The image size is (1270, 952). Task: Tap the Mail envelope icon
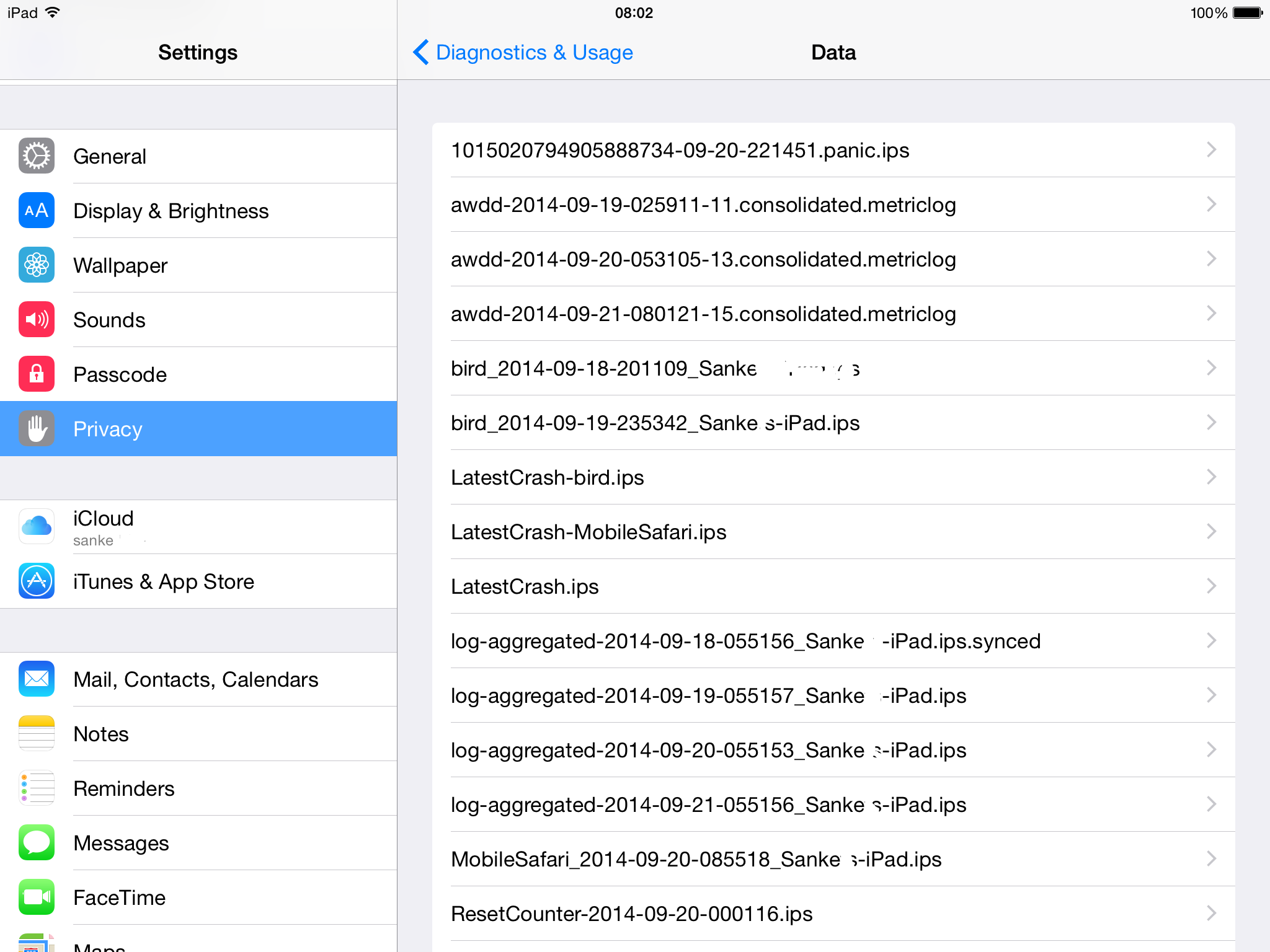click(x=37, y=679)
